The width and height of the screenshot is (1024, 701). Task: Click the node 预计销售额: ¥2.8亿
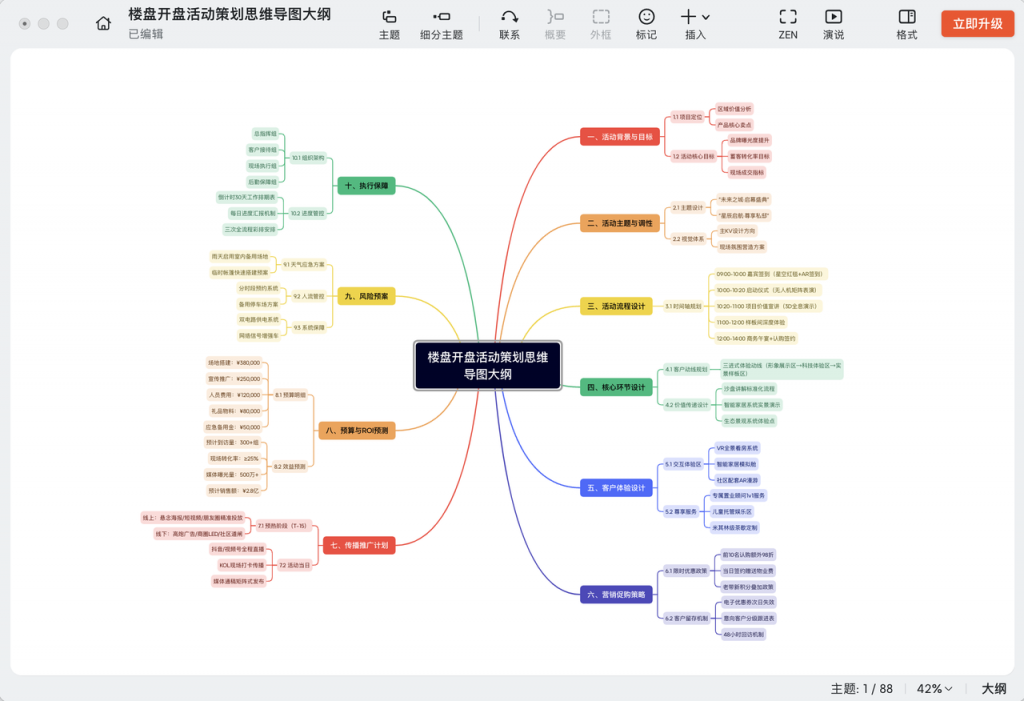tap(233, 491)
